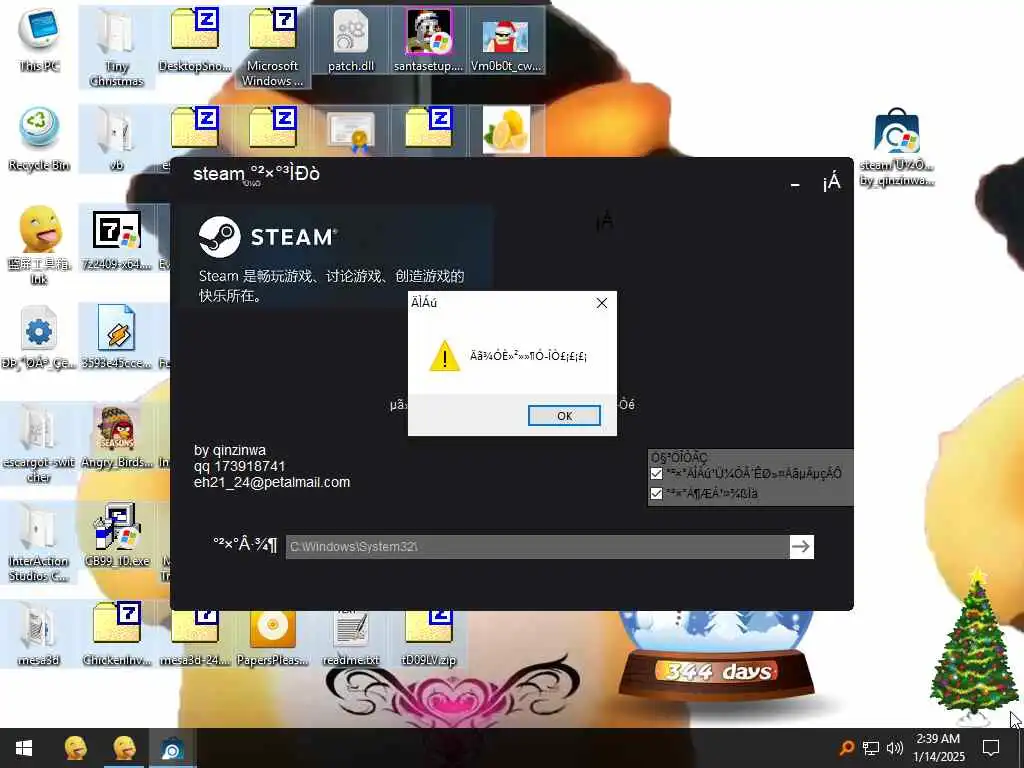The height and width of the screenshot is (768, 1024).
Task: Click the orange search tray icon
Action: click(x=847, y=748)
